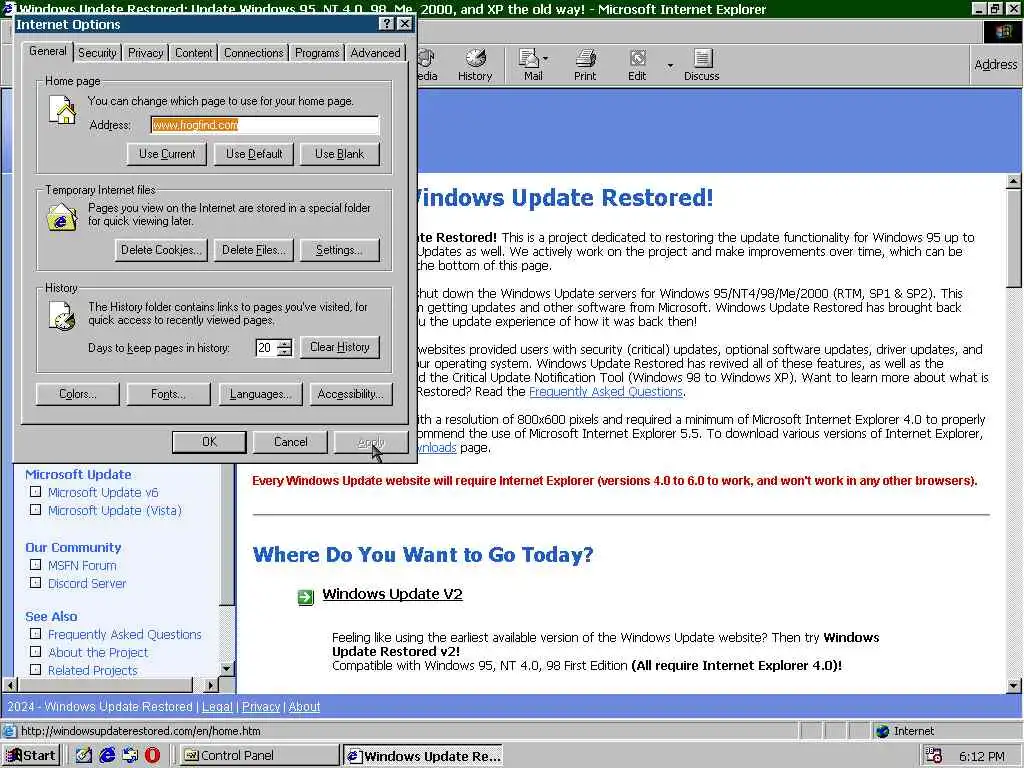Switch to the Connections tab
This screenshot has height=768, width=1024.
[x=253, y=53]
